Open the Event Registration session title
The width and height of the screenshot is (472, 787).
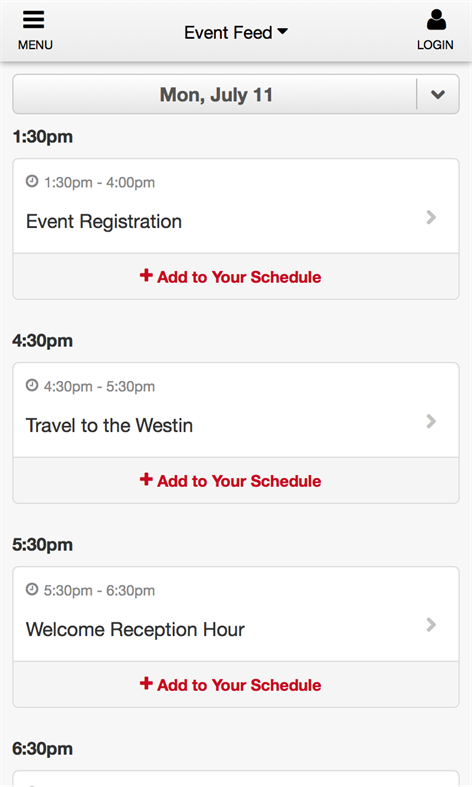pyautogui.click(x=104, y=221)
